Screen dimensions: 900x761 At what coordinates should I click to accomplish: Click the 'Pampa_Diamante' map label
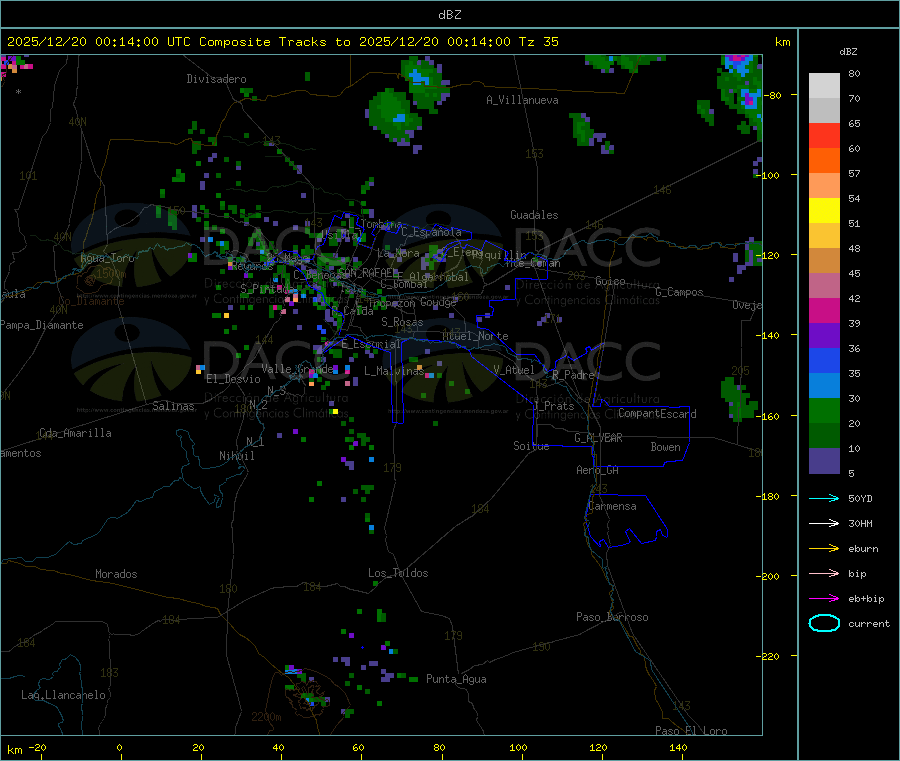(41, 325)
